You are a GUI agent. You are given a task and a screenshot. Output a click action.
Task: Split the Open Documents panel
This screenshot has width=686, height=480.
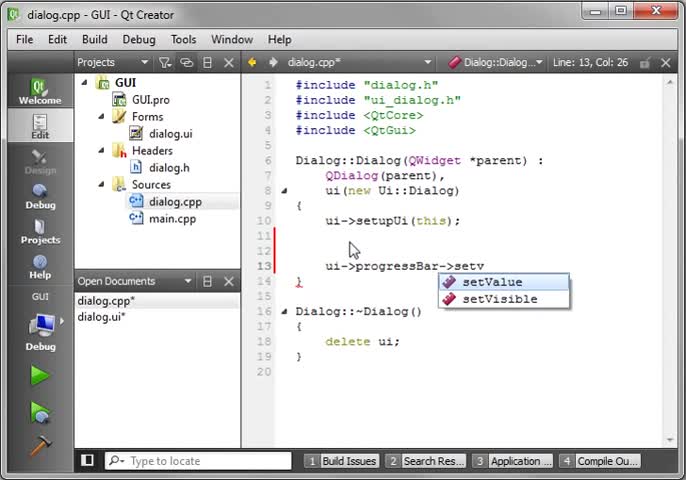click(207, 281)
